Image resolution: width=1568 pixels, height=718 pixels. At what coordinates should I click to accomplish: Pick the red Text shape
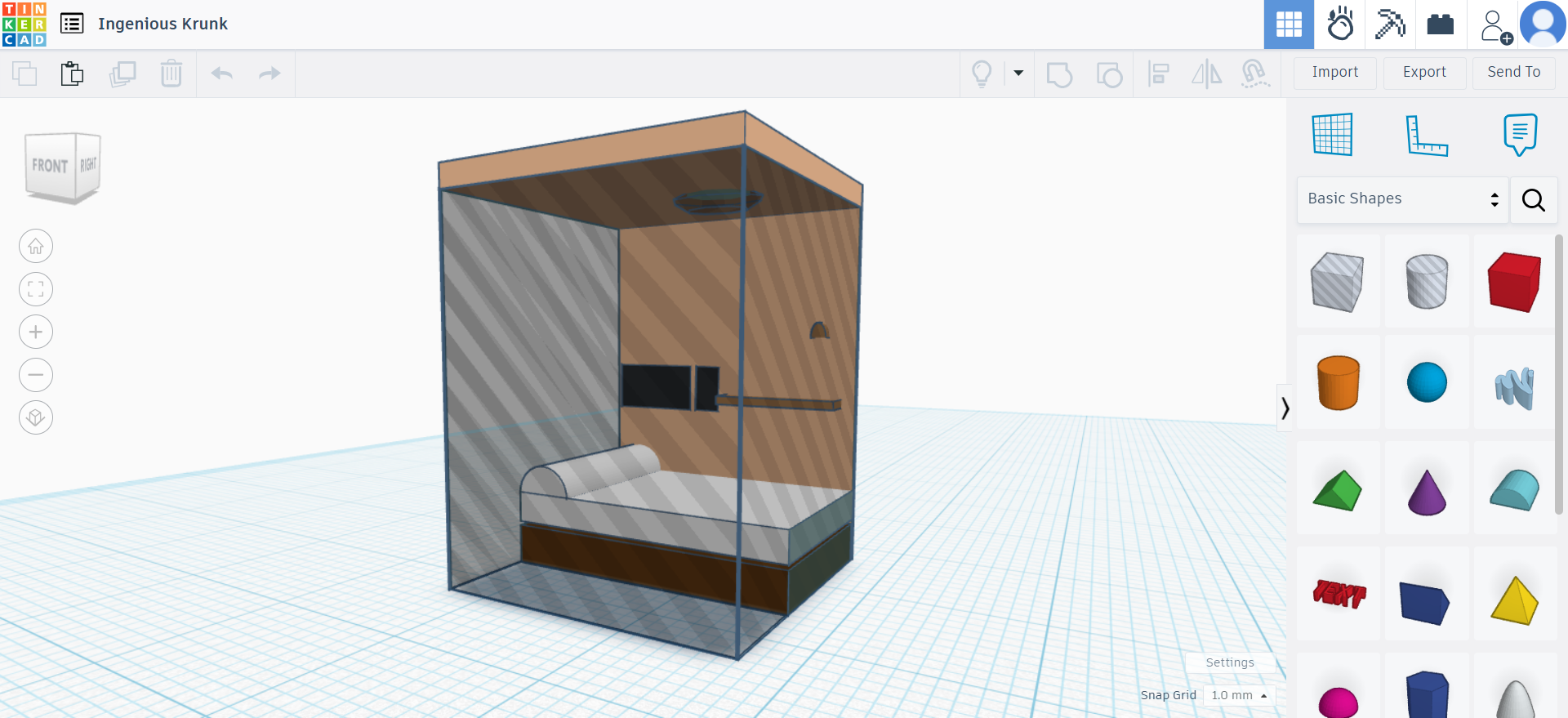click(1339, 594)
